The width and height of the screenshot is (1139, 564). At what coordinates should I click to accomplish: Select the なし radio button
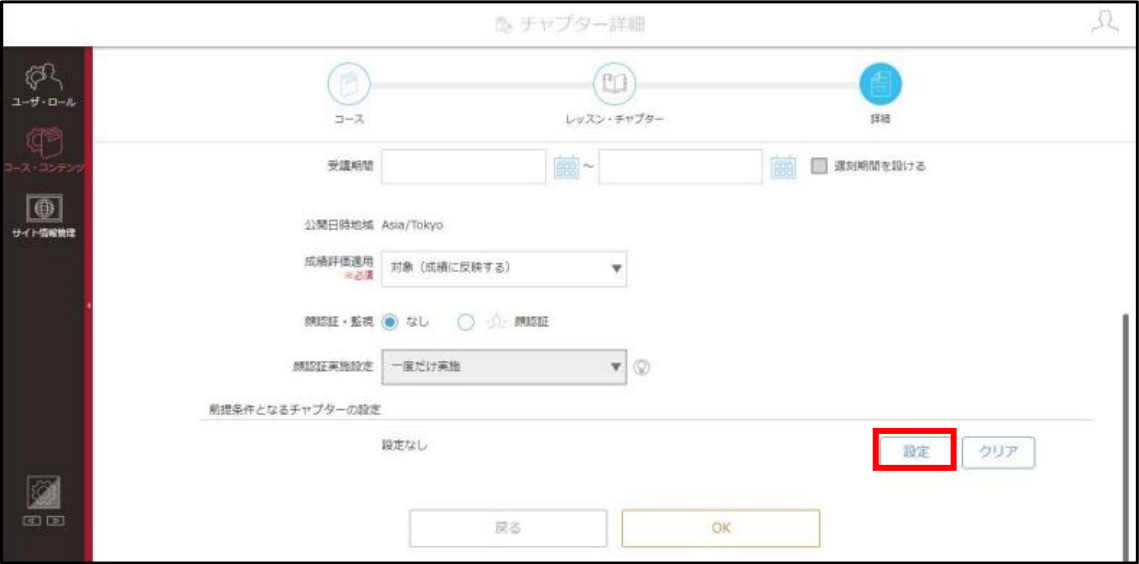(391, 322)
